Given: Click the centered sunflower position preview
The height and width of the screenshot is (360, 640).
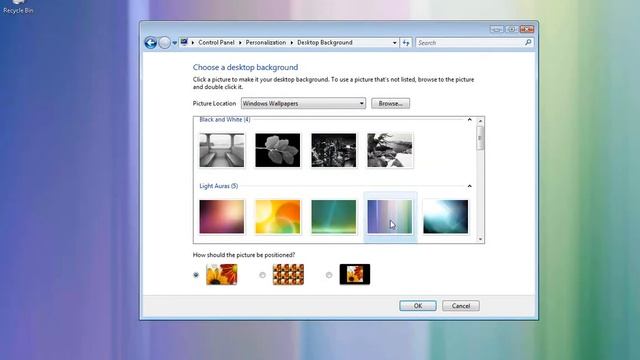Looking at the screenshot, I should tap(355, 274).
